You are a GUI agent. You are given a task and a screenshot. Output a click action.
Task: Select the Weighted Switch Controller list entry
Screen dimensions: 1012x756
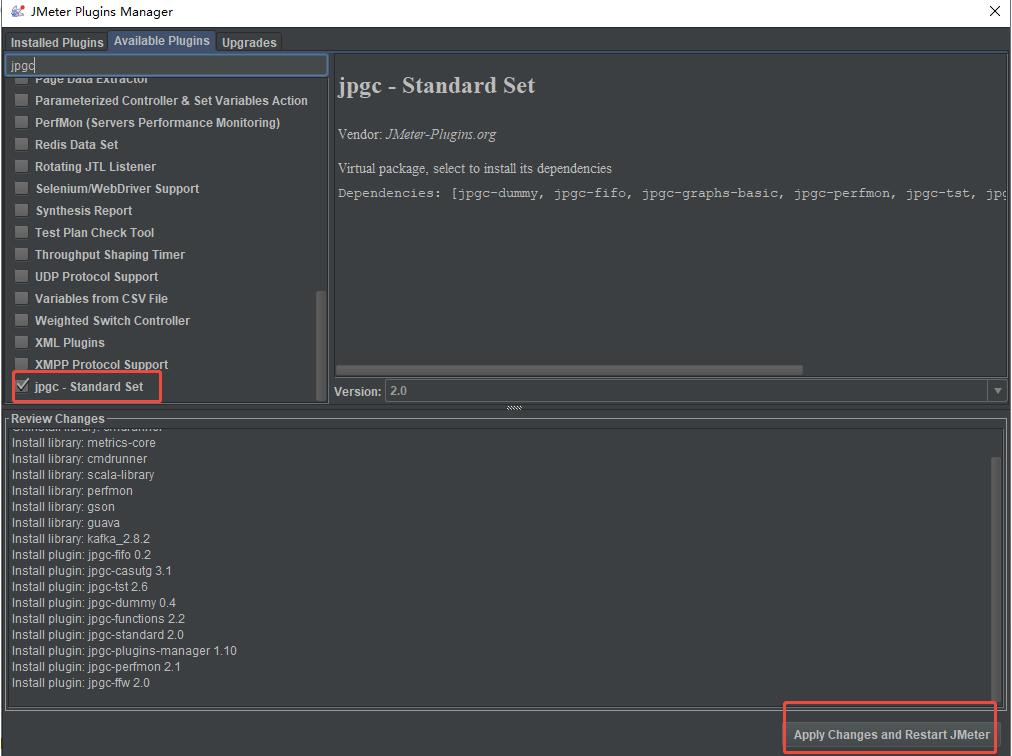pos(112,320)
